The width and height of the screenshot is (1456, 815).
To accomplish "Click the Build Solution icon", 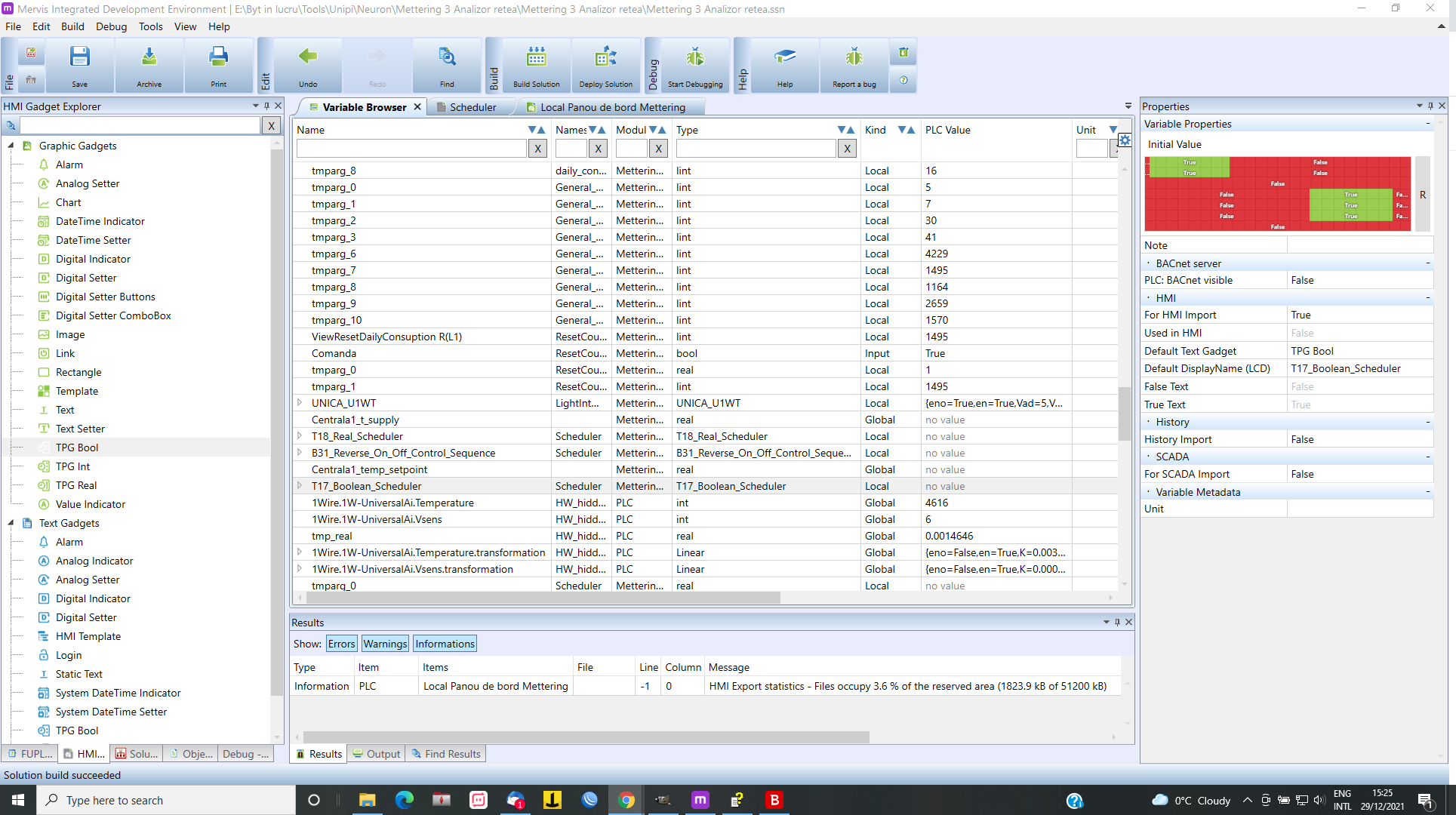I will [x=536, y=58].
